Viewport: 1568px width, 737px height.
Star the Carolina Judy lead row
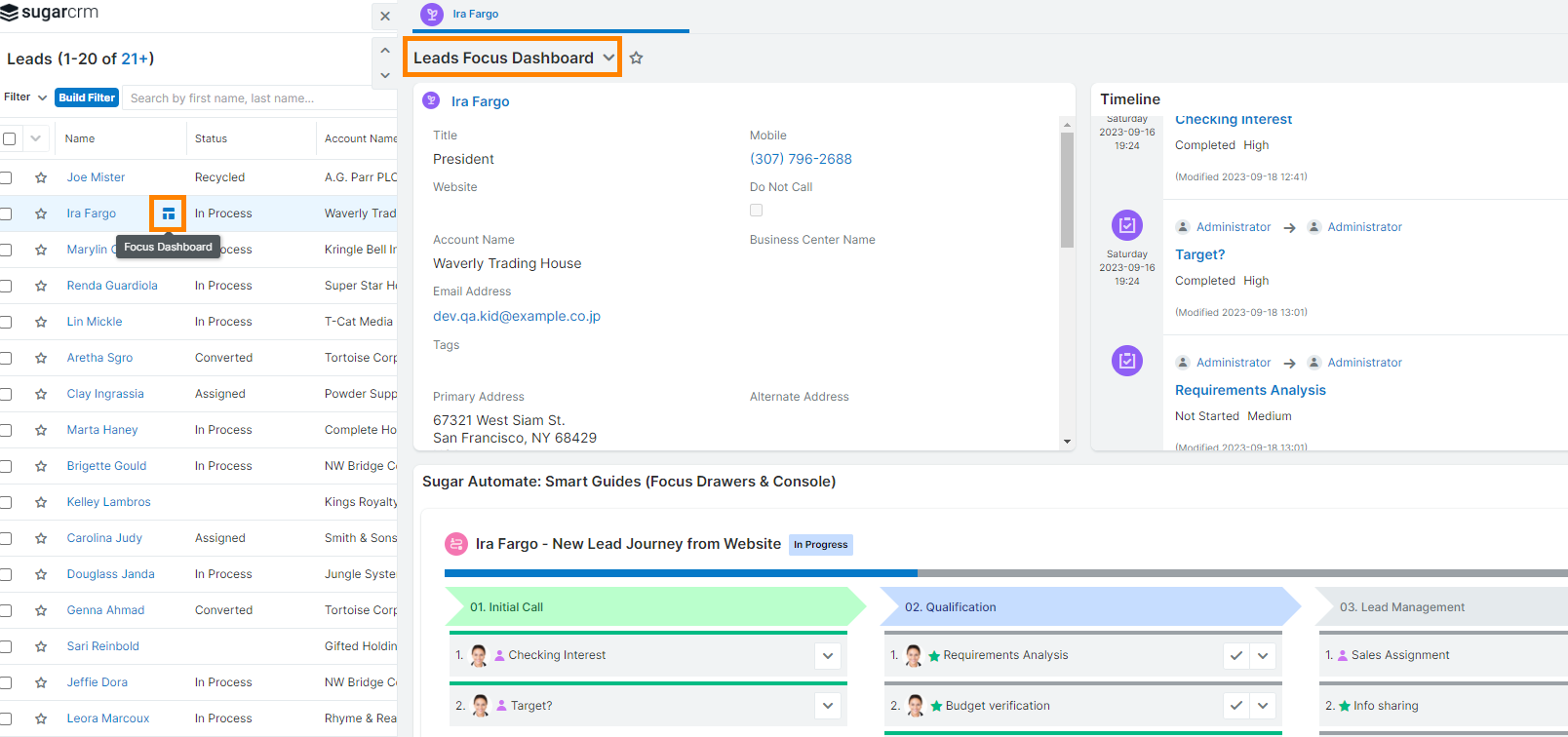(x=41, y=538)
